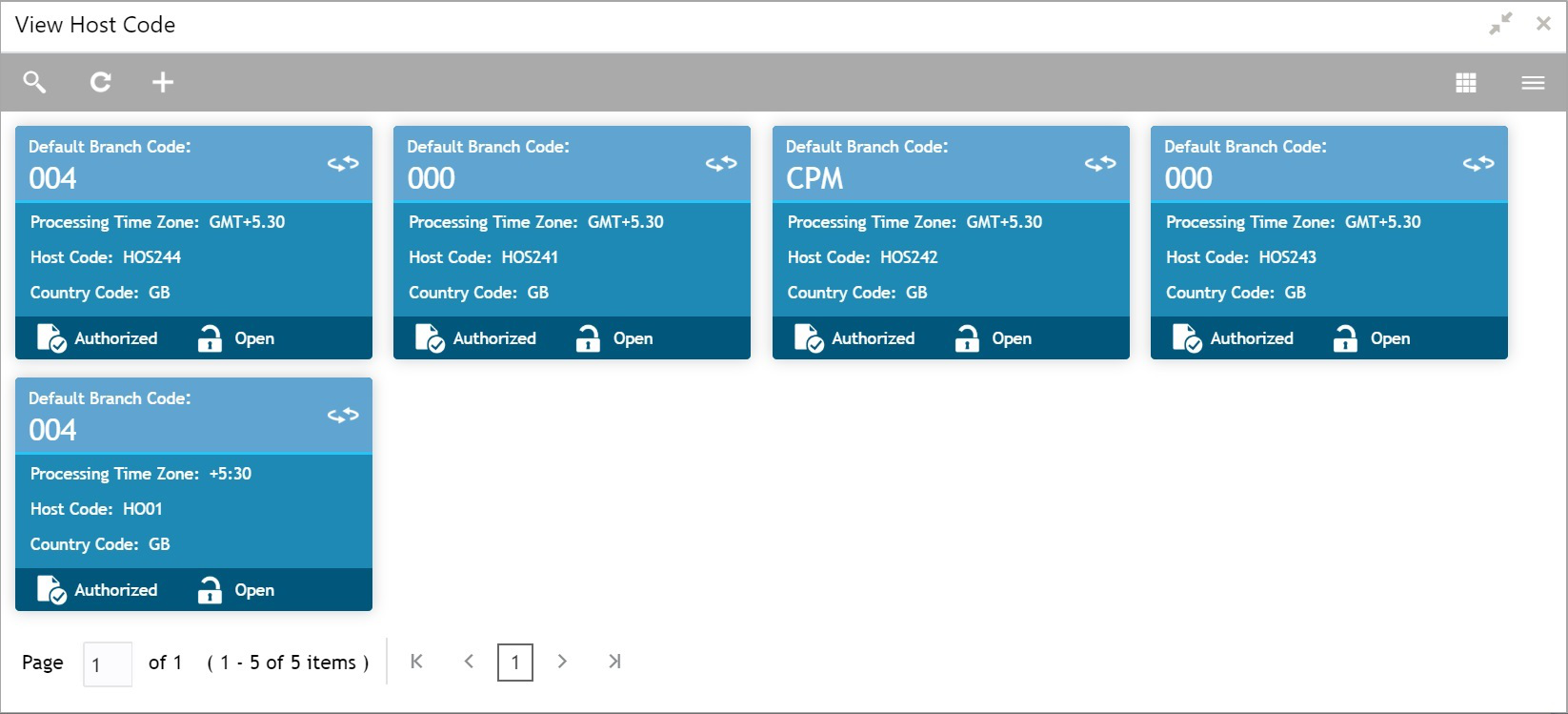Collapse the View Host Code window
Screen dimensions: 1568x714
(1501, 24)
